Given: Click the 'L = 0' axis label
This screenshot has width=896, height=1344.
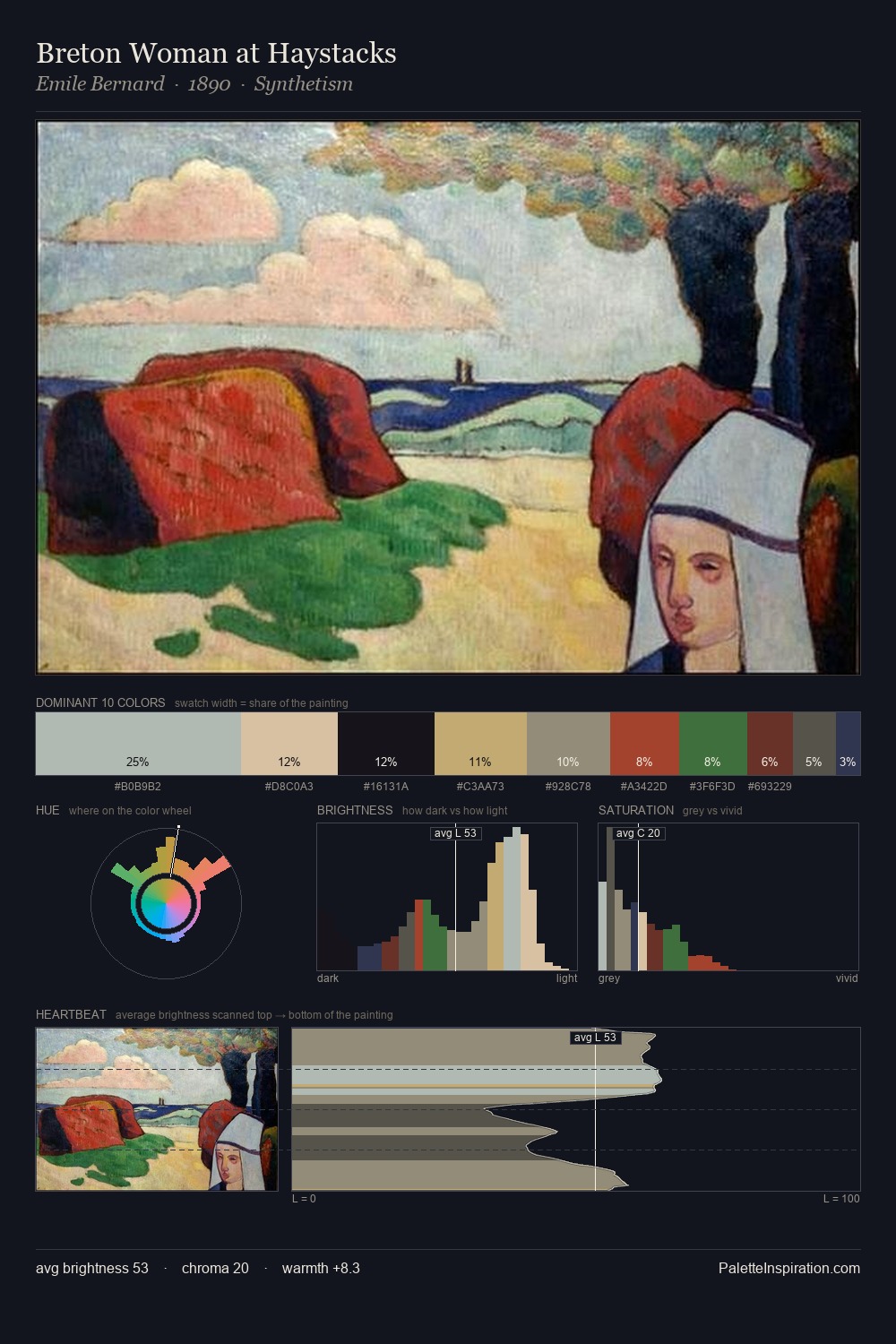Looking at the screenshot, I should point(304,1199).
